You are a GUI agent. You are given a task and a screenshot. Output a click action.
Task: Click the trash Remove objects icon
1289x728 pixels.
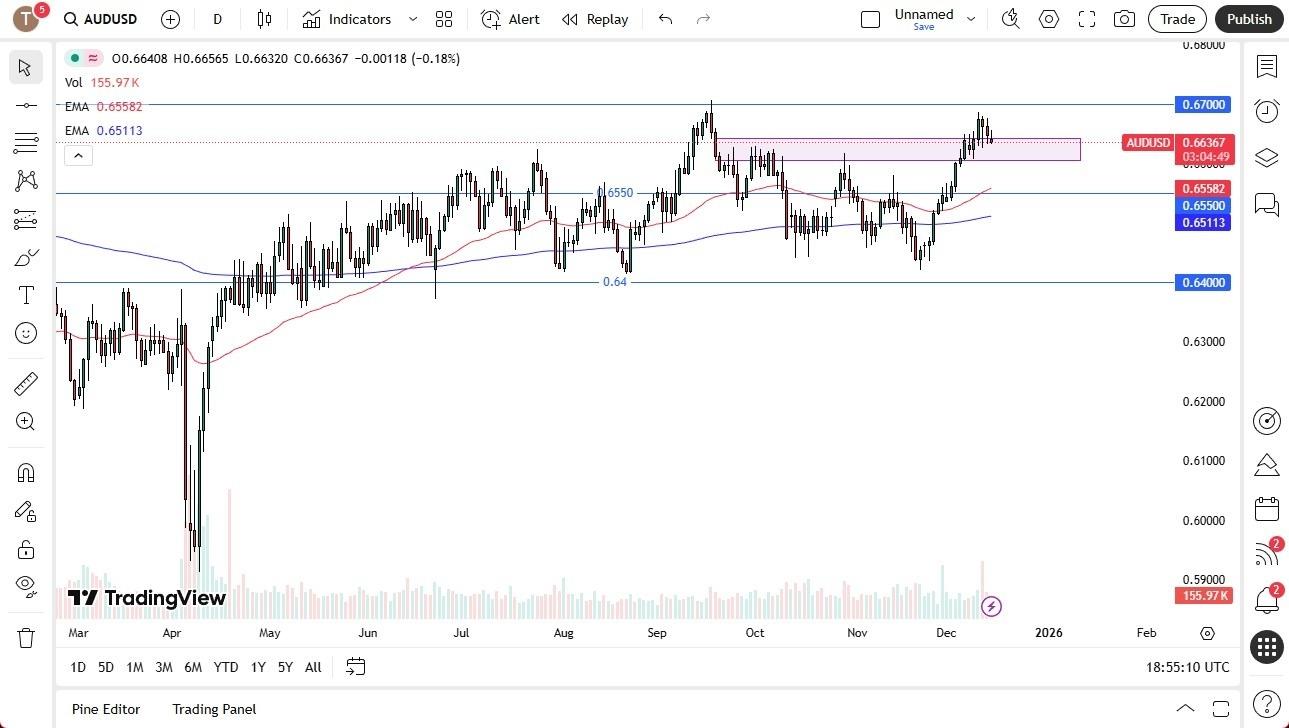point(26,638)
